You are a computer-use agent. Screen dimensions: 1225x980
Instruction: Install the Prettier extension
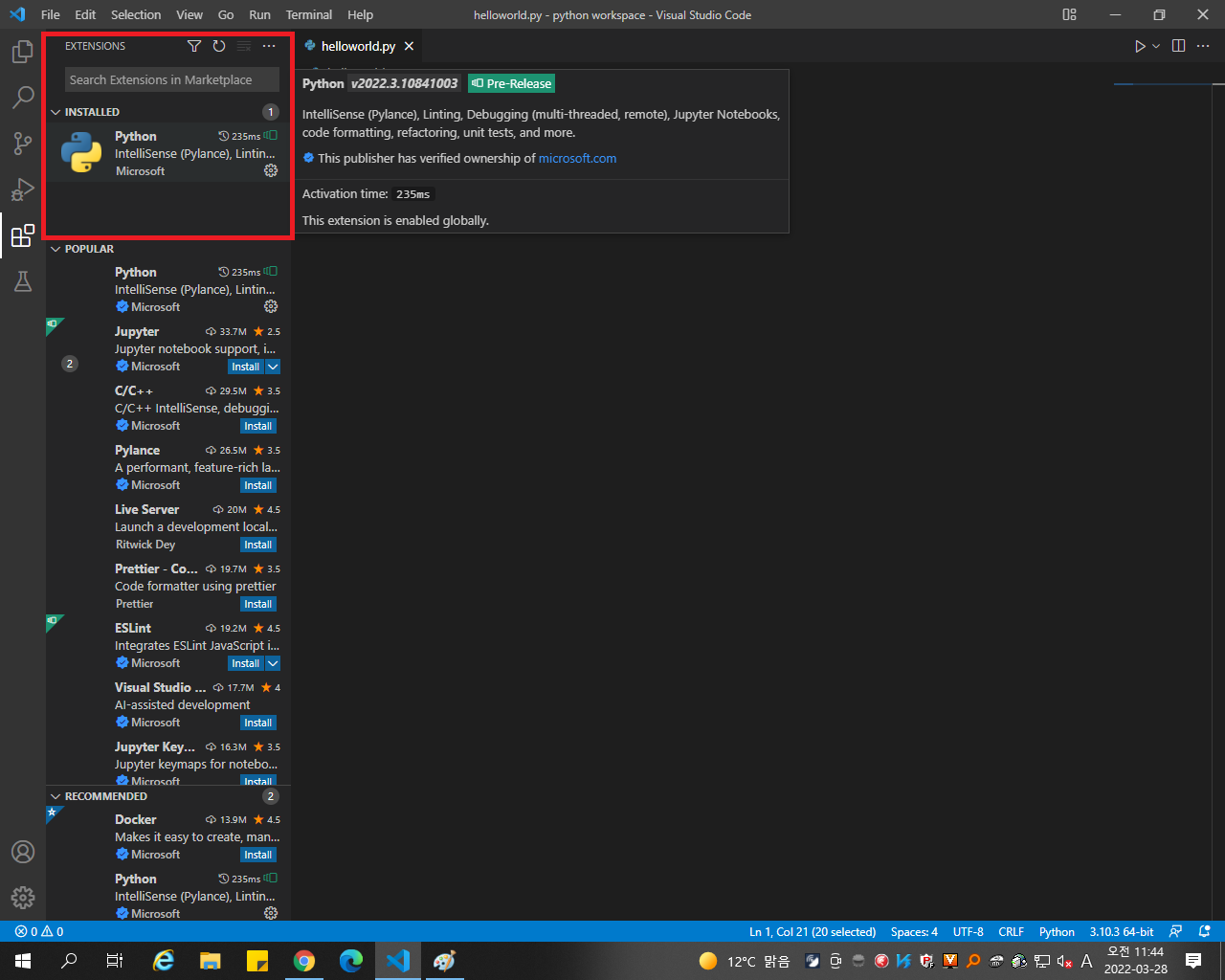pyautogui.click(x=258, y=604)
